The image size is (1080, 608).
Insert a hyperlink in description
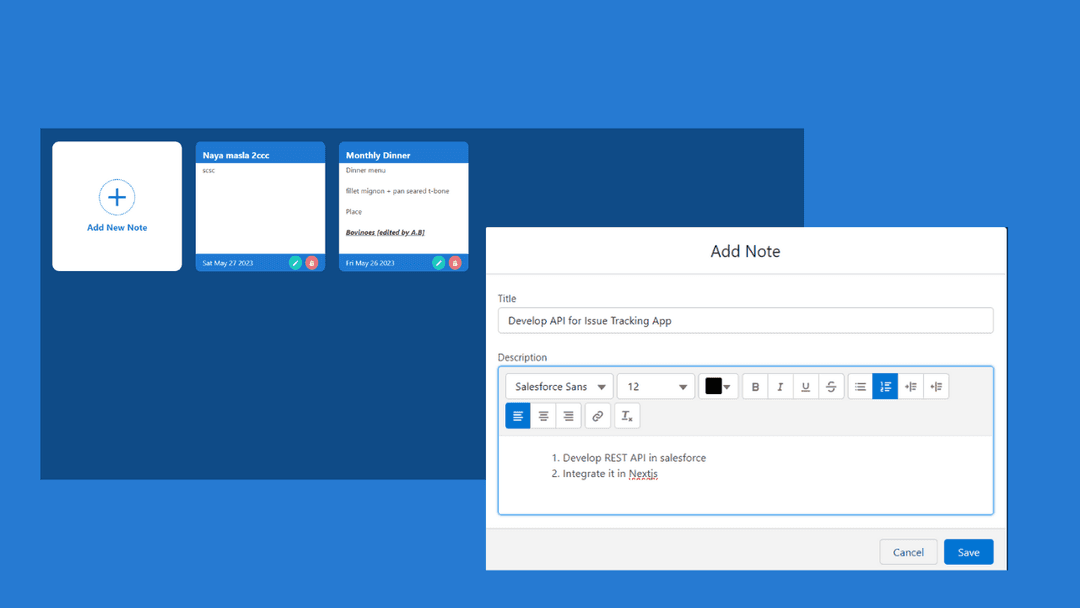click(597, 416)
